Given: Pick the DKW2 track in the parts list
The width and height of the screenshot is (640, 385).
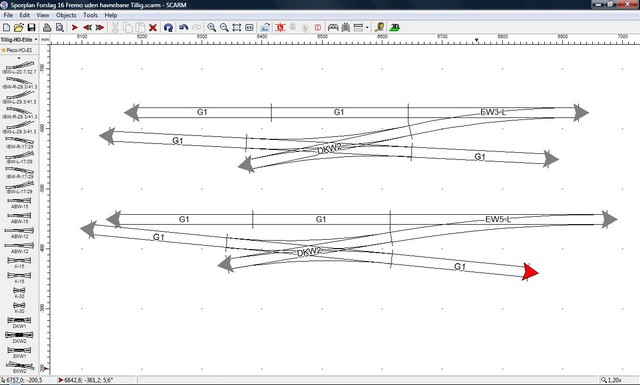Looking at the screenshot, I should pyautogui.click(x=19, y=337).
